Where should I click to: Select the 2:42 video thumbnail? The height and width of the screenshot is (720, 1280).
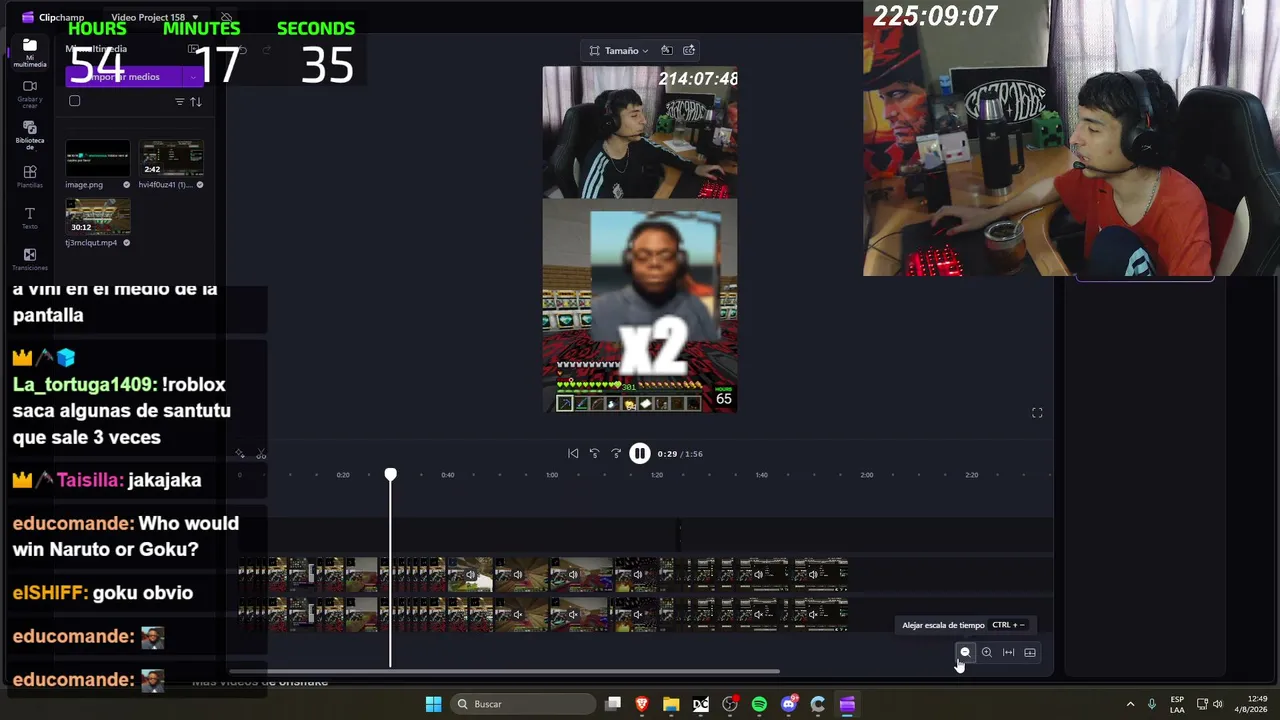(172, 158)
